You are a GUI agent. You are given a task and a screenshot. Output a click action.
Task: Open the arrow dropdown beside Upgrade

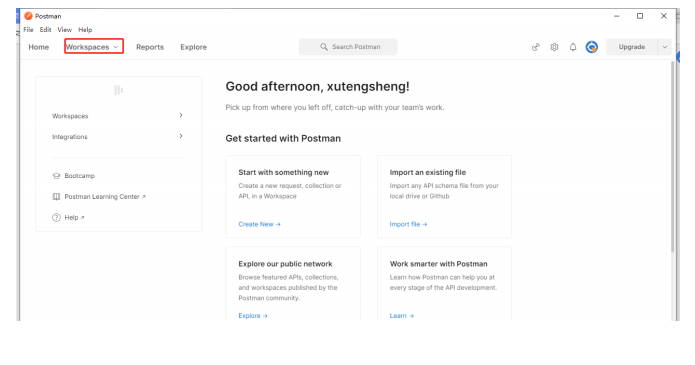pos(664,47)
